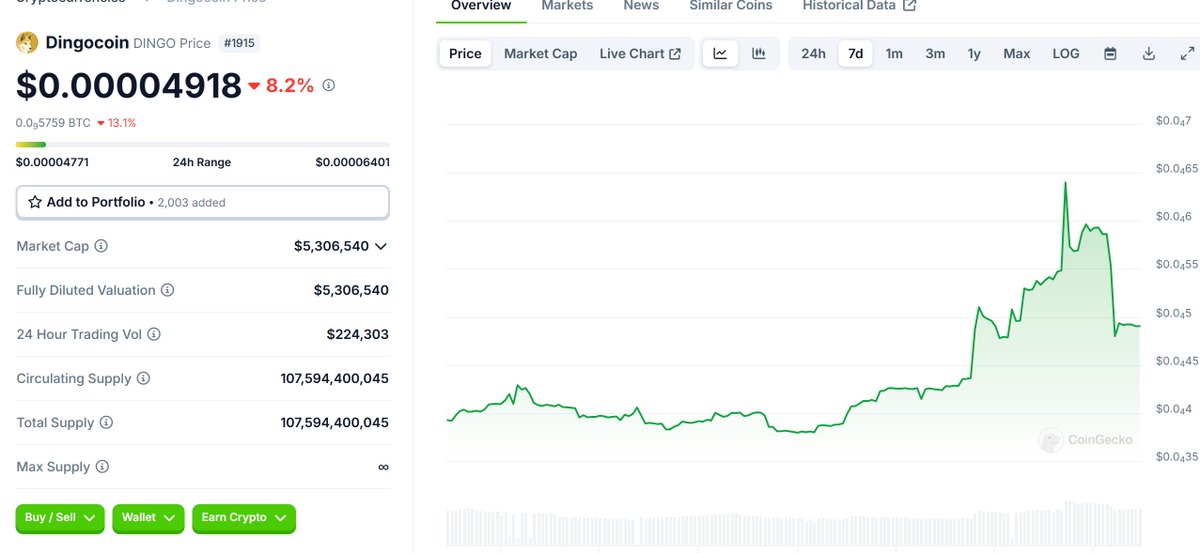
Task: Click star icon in Add to Portfolio
Action: 35,202
